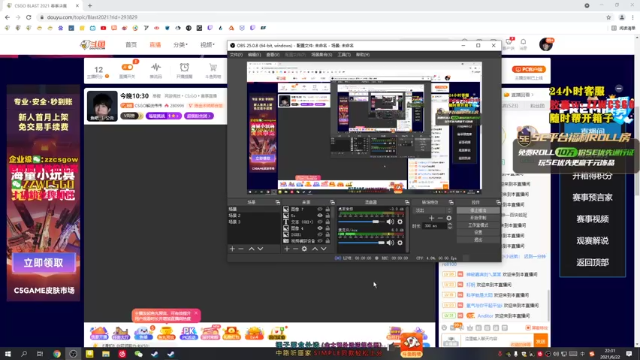Toggle lock on 文本 (GDI+) source
This screenshot has width=640, height=360.
click(x=327, y=222)
